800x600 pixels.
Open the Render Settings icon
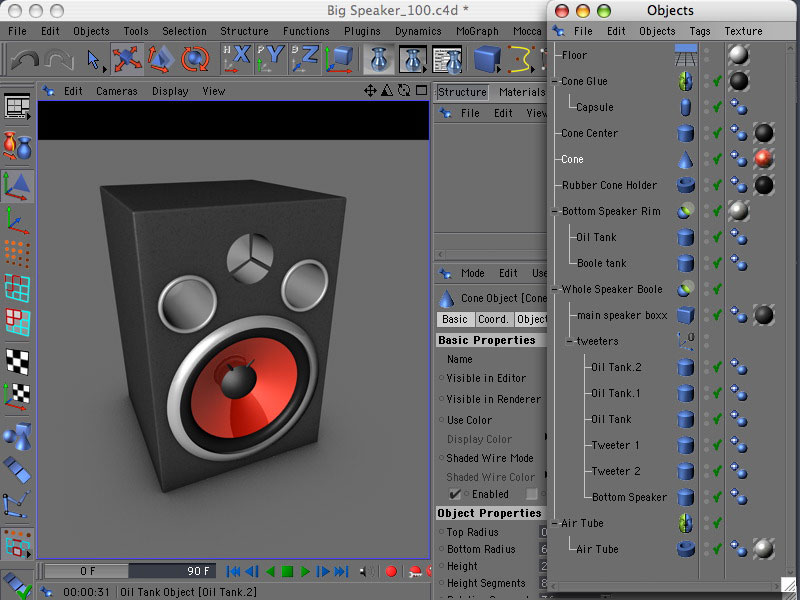447,60
